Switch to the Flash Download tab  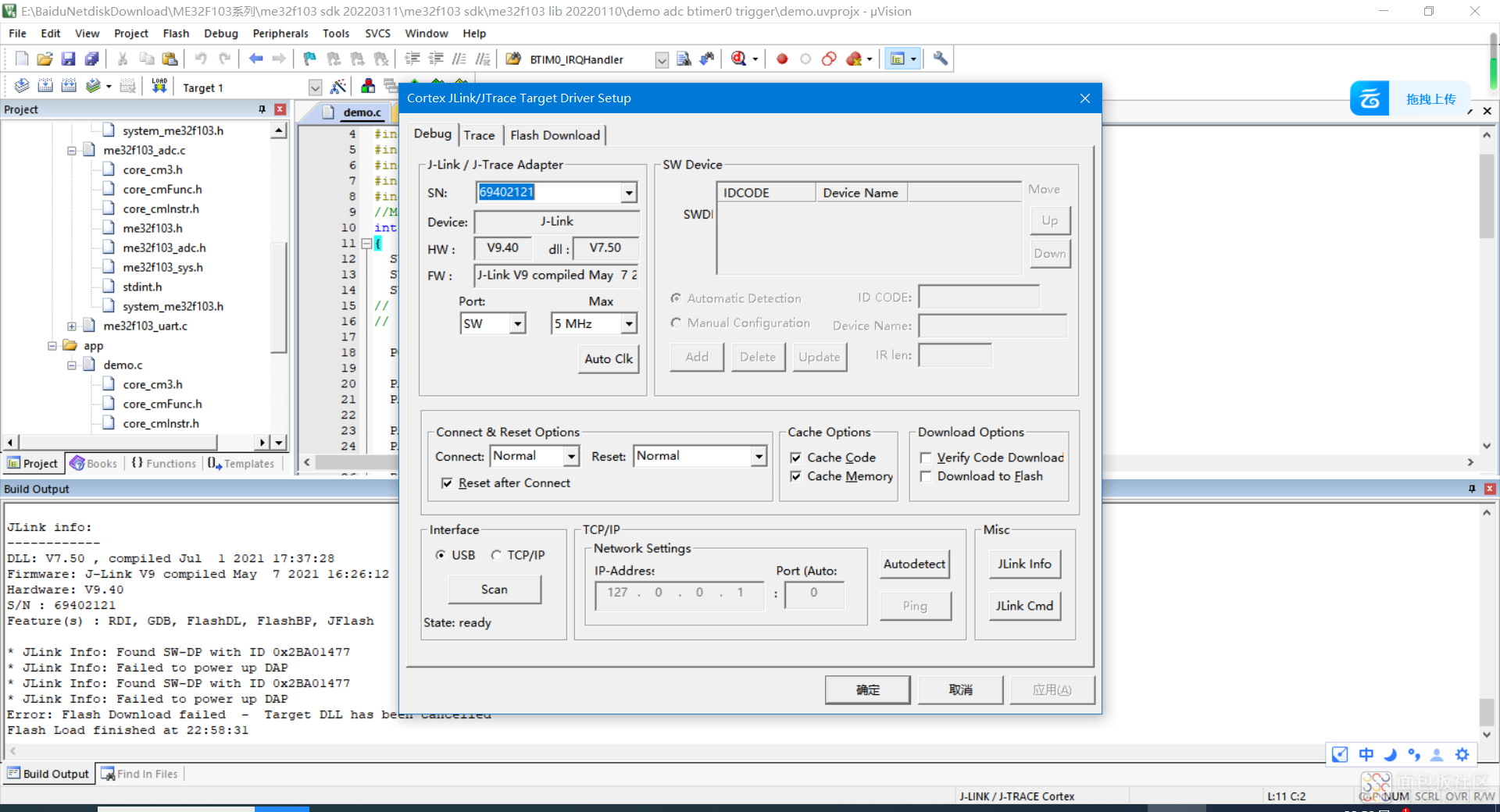coord(555,135)
